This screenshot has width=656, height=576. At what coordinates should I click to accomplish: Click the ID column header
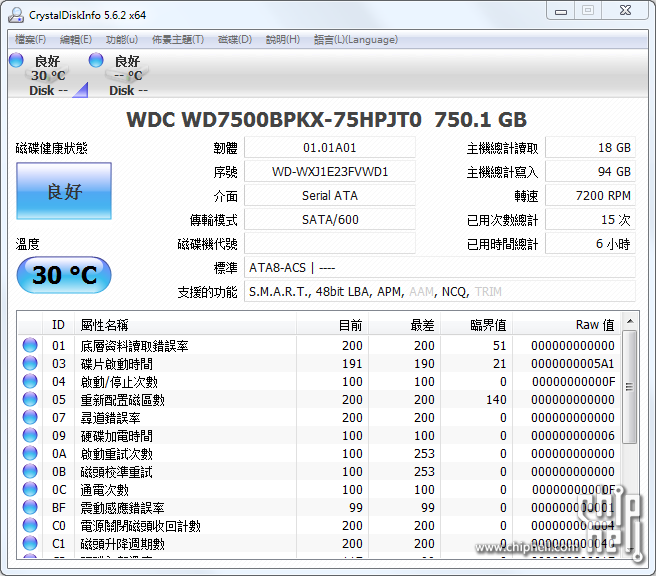point(58,325)
